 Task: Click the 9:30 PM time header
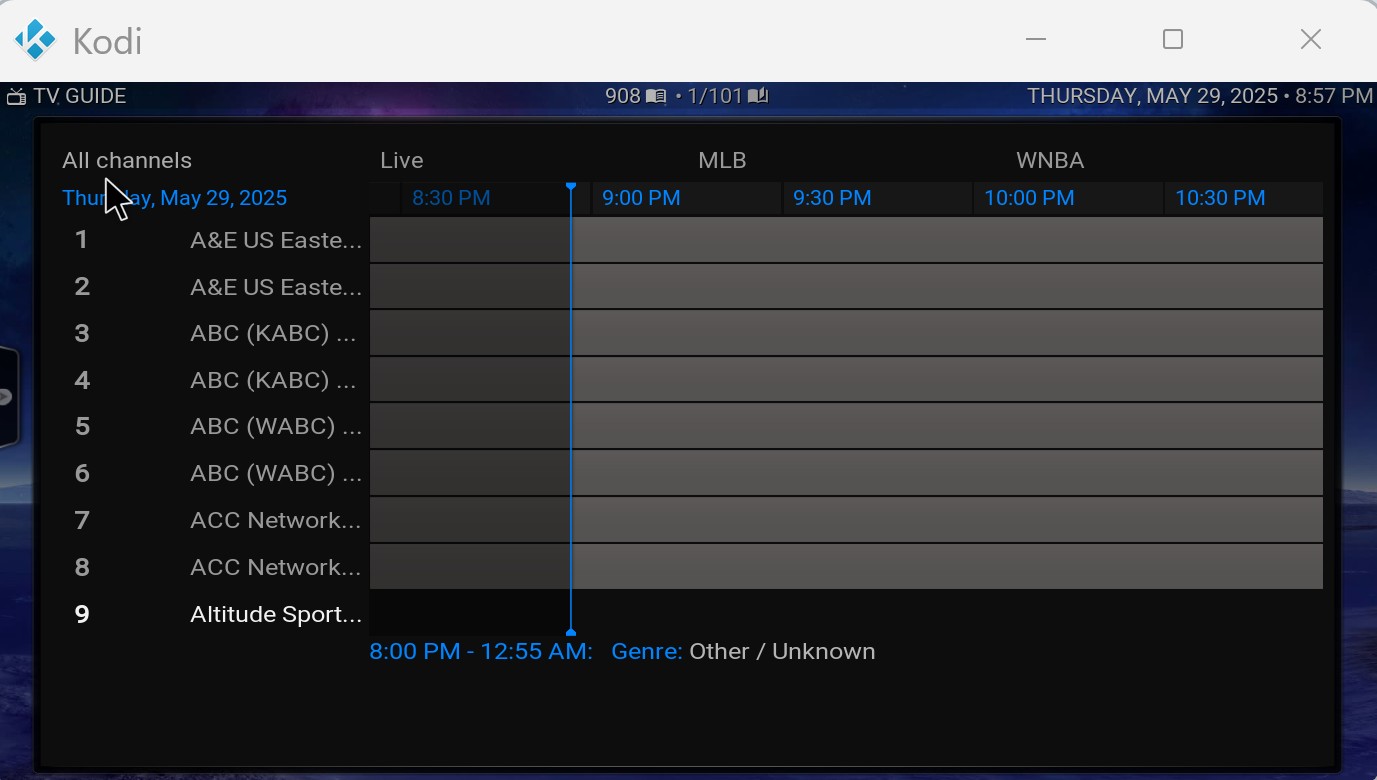(832, 198)
